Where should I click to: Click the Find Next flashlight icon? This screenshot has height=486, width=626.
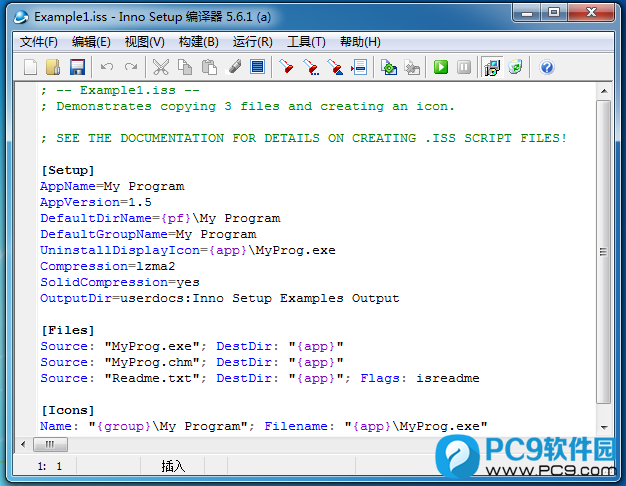[311, 67]
